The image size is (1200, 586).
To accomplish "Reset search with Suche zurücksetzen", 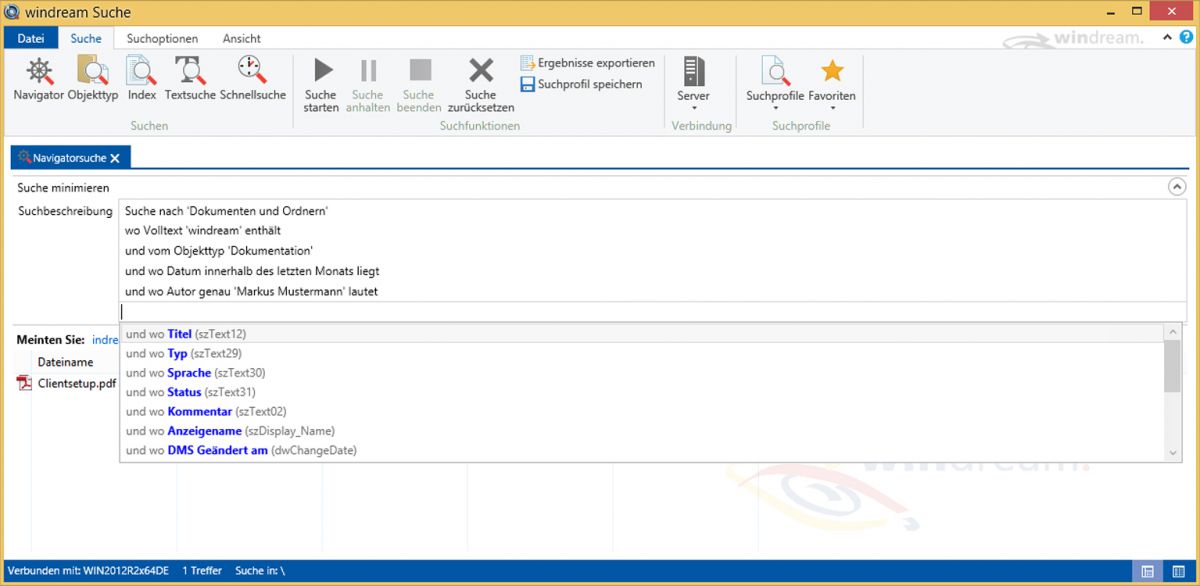I will point(481,84).
